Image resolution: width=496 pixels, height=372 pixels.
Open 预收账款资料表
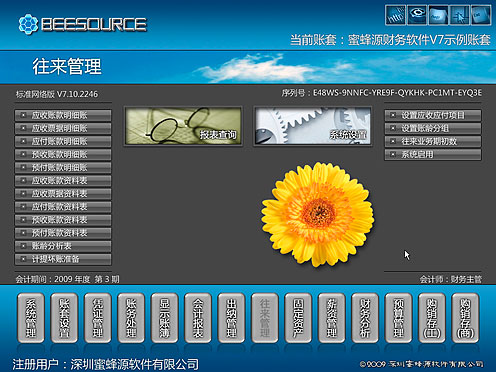pyautogui.click(x=63, y=220)
